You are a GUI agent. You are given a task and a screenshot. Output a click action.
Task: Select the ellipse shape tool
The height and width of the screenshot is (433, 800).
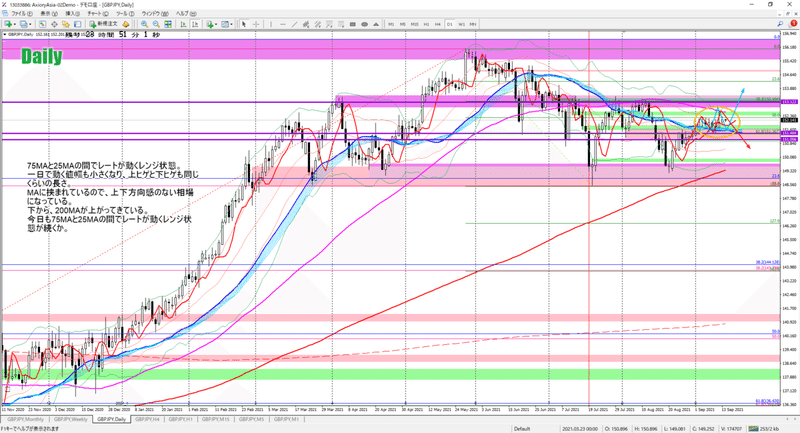tap(364, 24)
